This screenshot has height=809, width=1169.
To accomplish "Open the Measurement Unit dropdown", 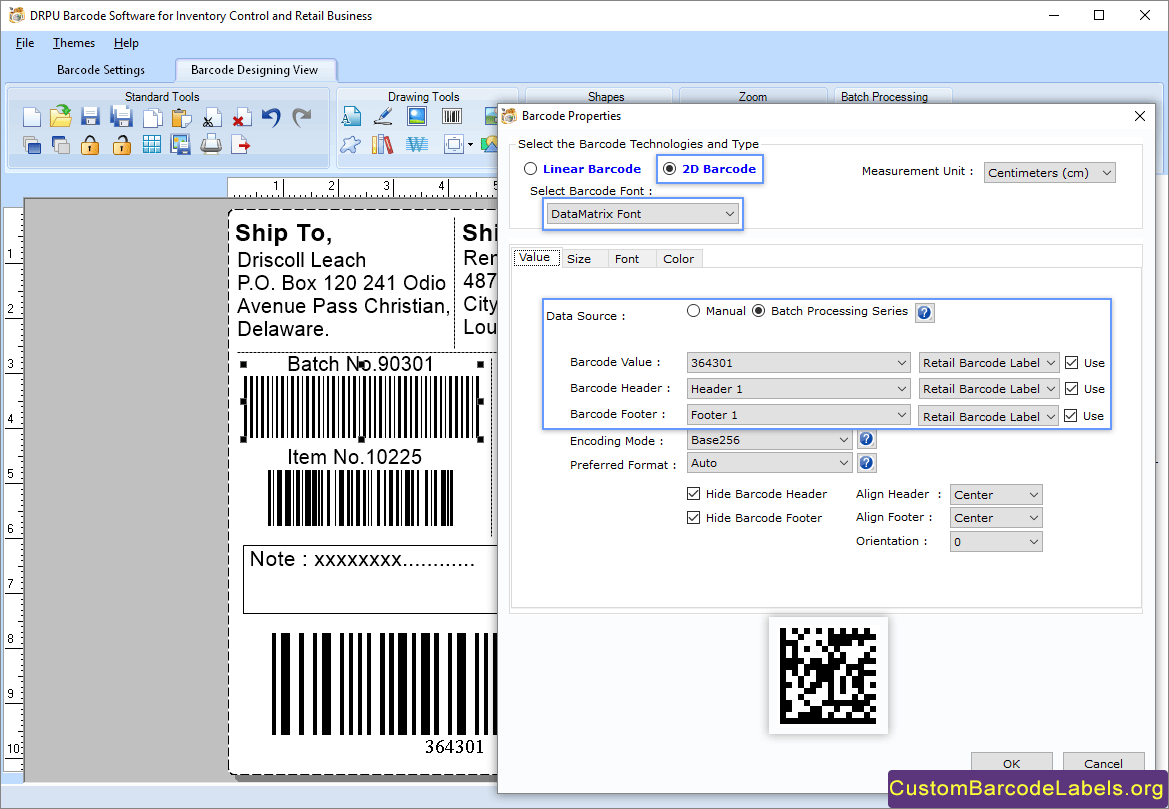I will [x=1050, y=173].
